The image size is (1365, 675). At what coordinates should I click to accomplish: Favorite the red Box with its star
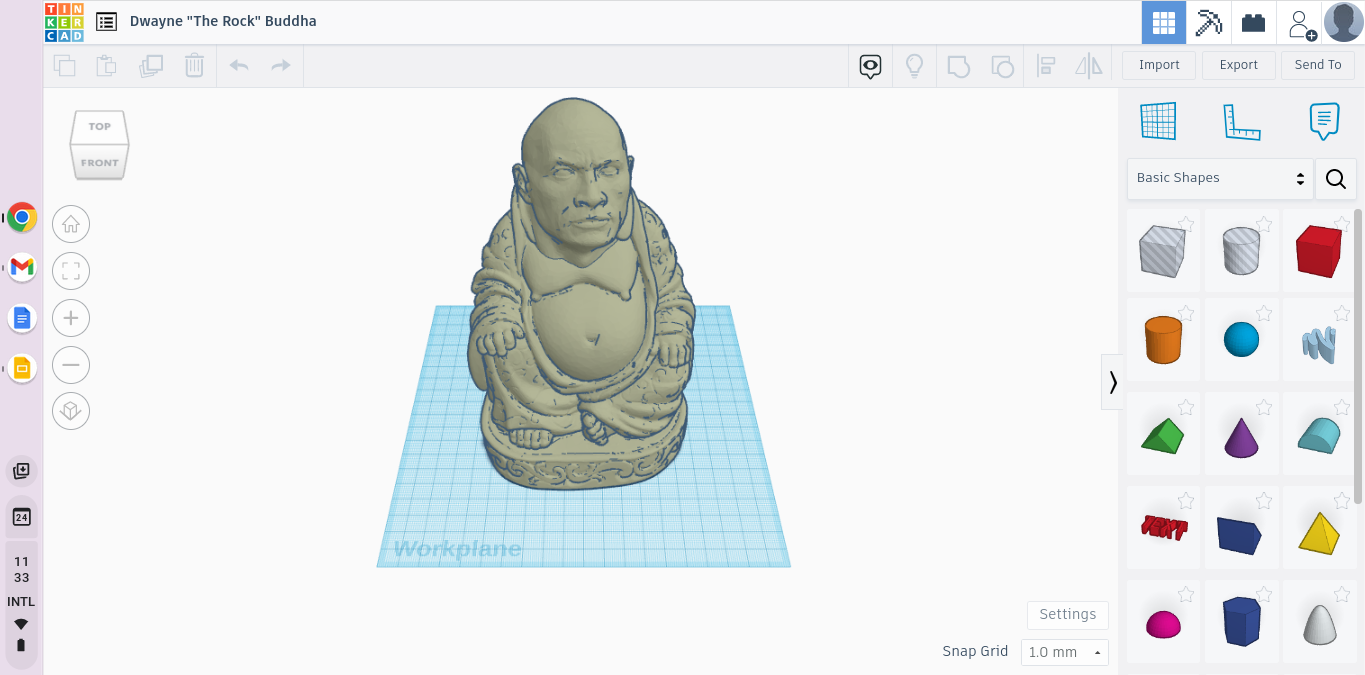pos(1341,224)
